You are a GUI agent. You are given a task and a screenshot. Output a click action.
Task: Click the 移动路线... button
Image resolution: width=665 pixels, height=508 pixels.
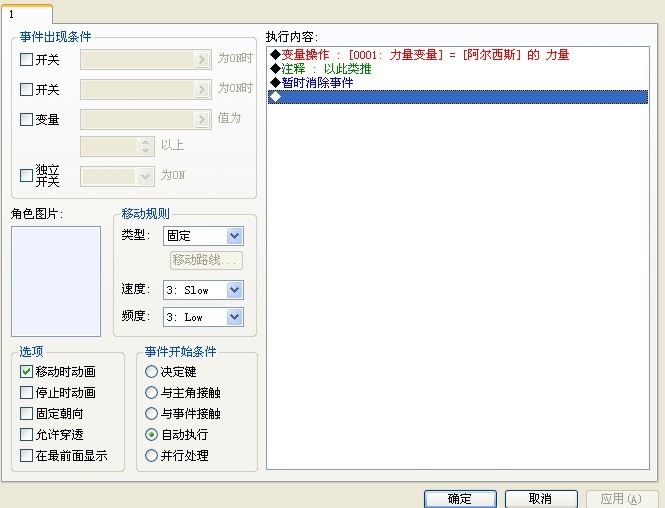coord(206,260)
